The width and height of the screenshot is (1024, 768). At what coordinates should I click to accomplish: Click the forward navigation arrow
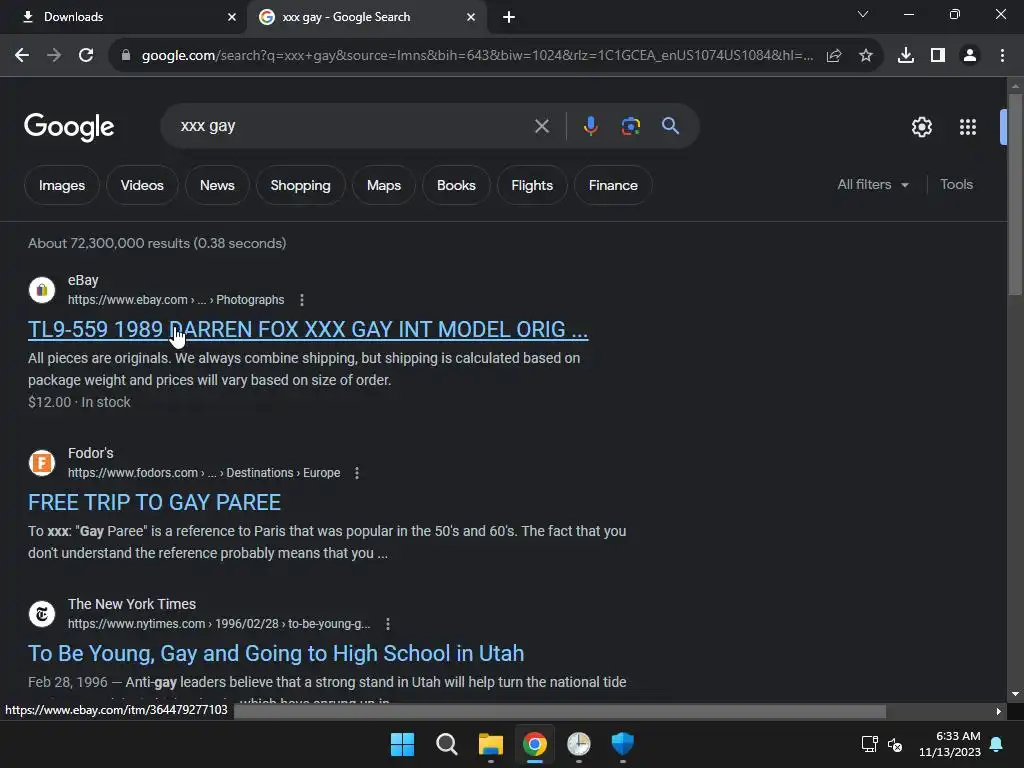coord(54,56)
